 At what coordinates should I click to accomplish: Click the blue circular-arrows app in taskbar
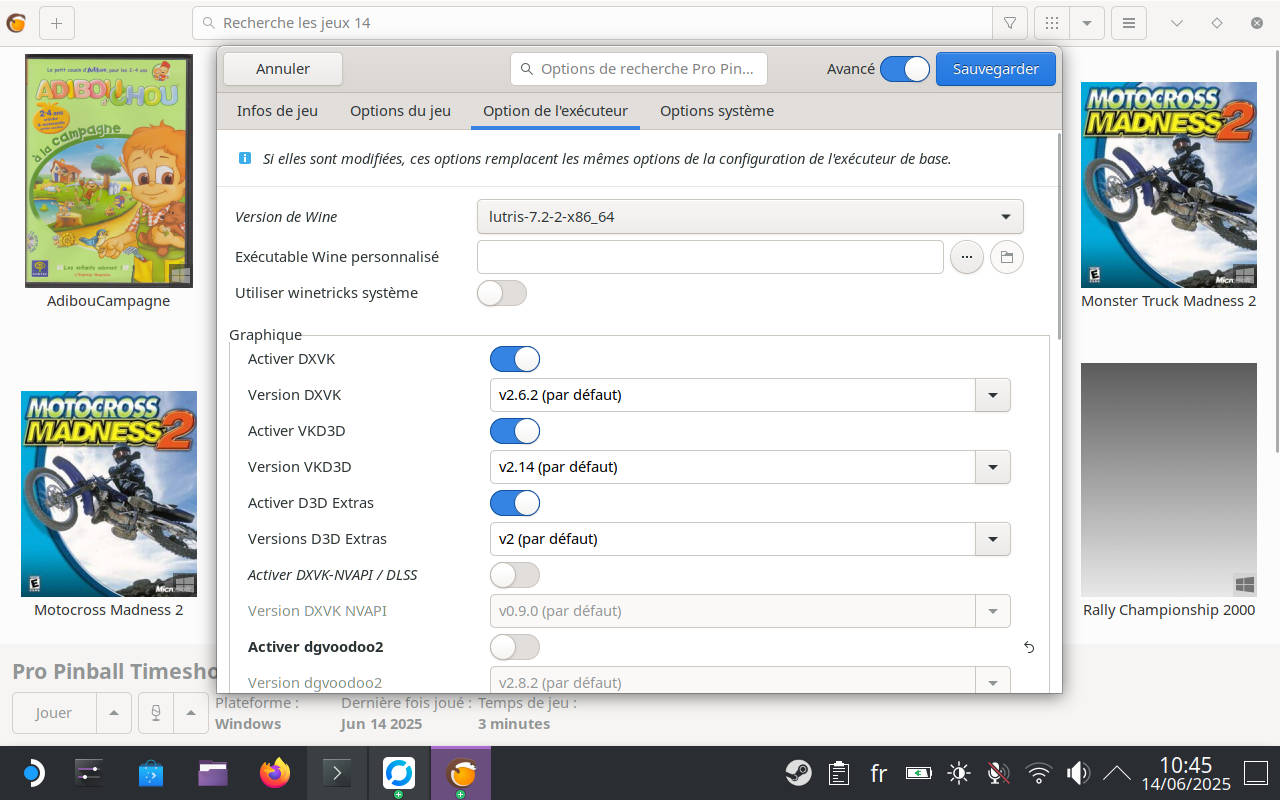pyautogui.click(x=399, y=773)
